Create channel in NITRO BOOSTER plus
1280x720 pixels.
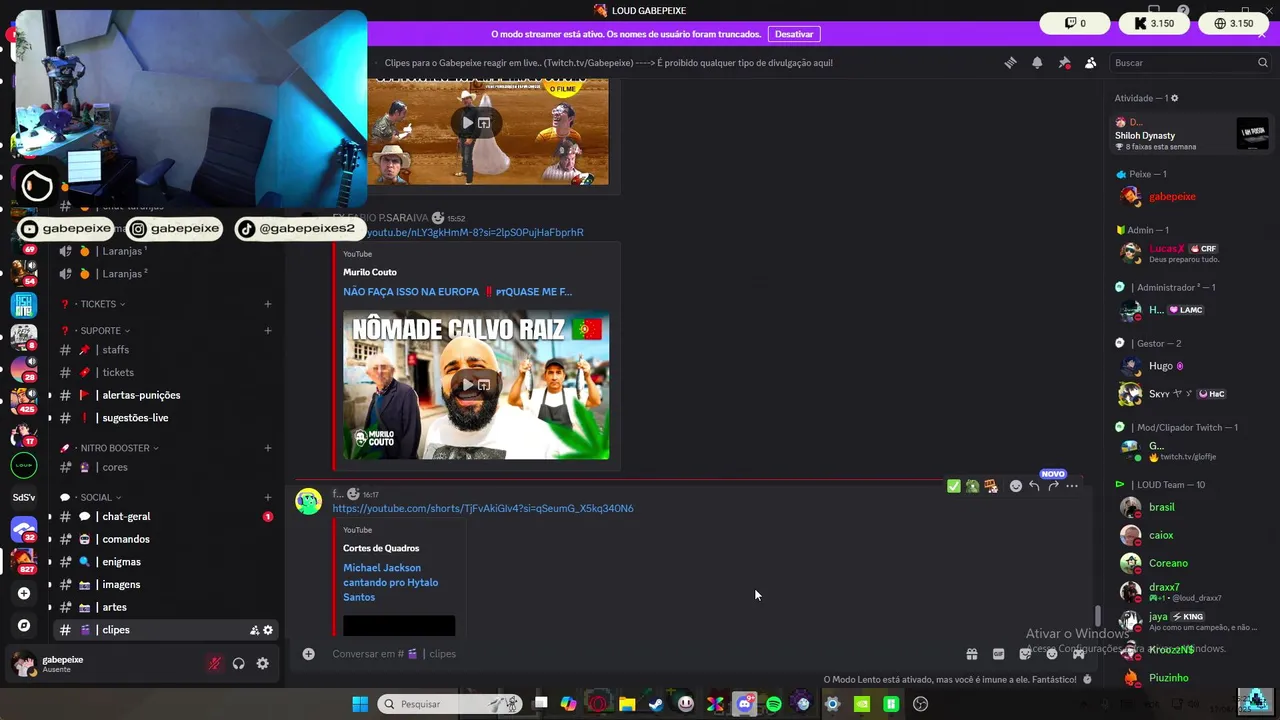click(x=268, y=448)
